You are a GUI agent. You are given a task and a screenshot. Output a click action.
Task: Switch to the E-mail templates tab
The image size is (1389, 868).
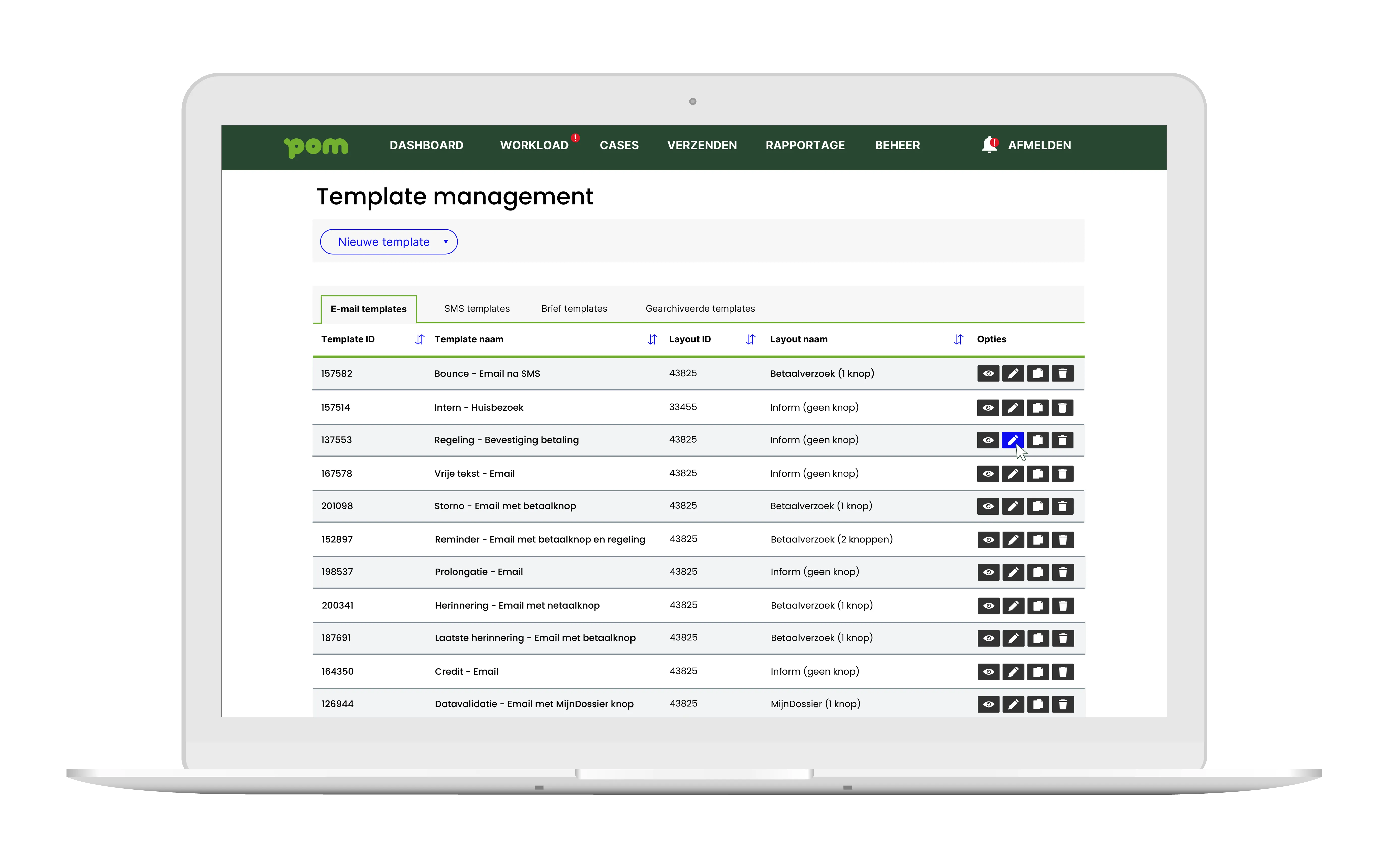pos(368,309)
